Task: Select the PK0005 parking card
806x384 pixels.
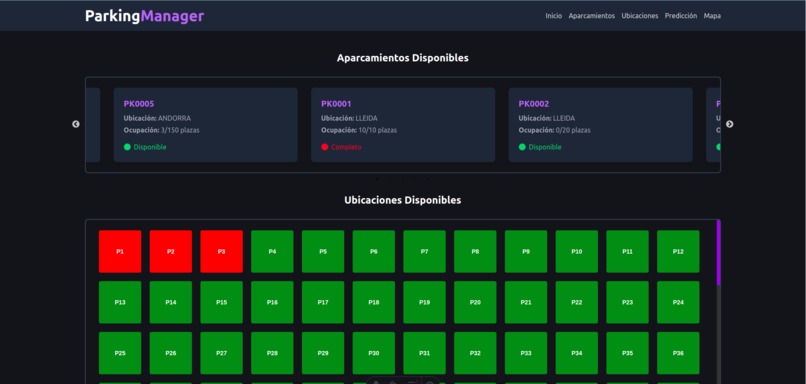Action: tap(206, 125)
